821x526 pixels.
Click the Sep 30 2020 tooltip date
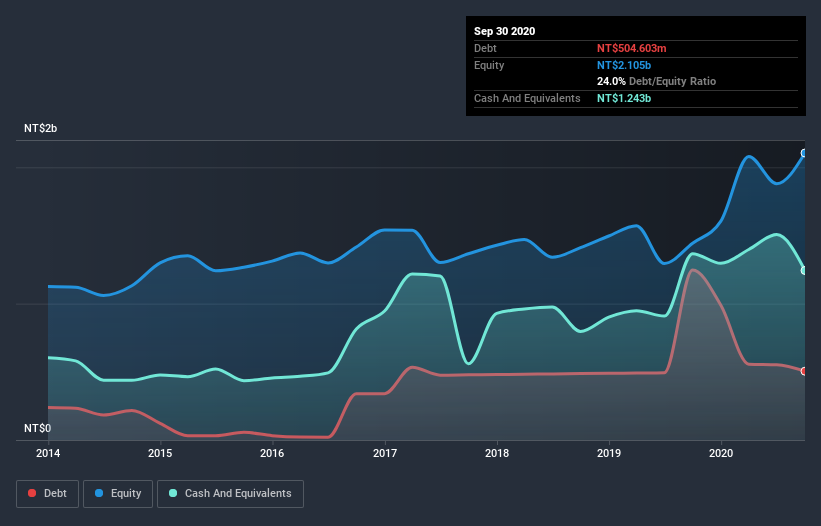coord(505,31)
